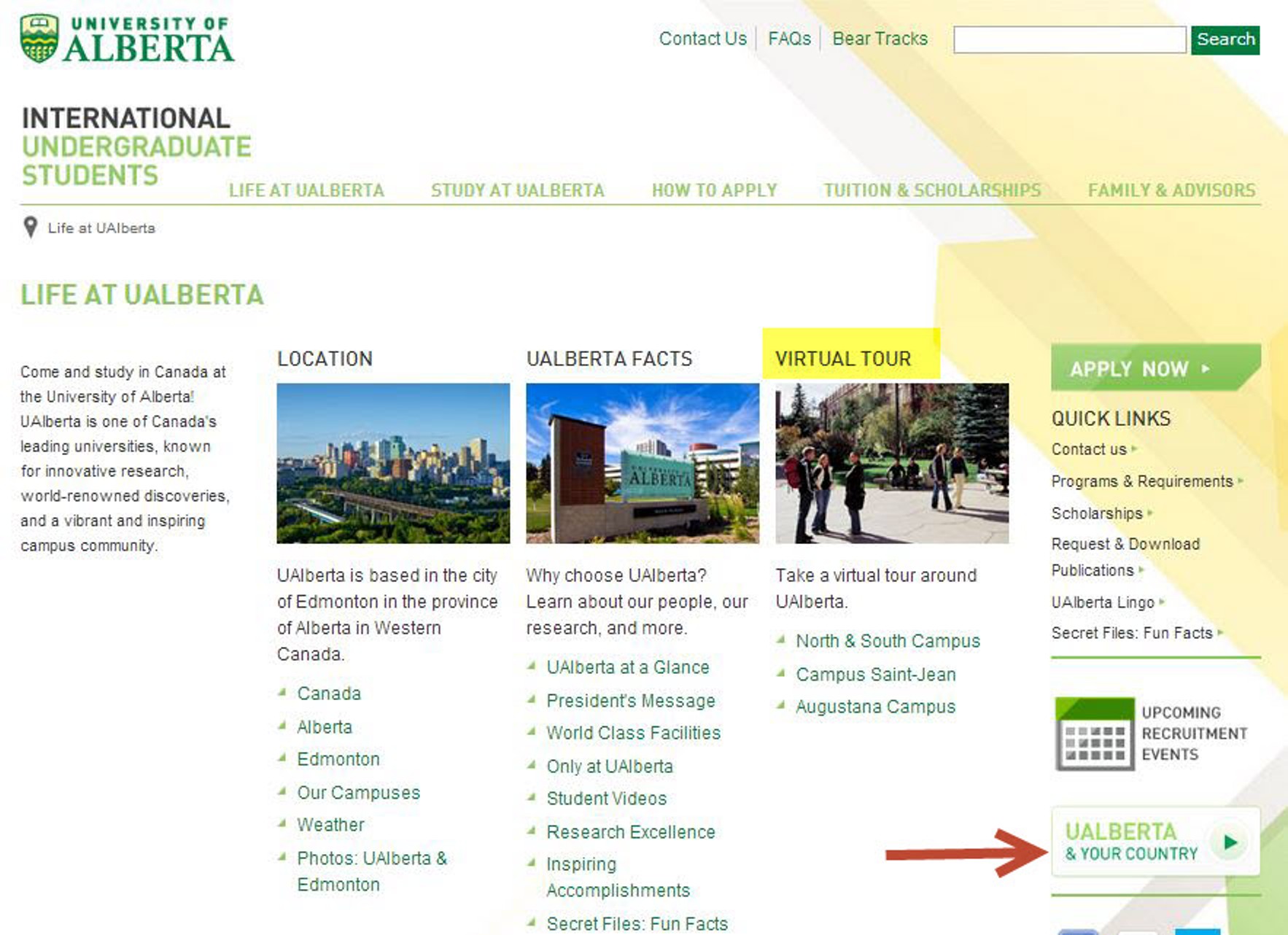Open the UAlberta Lingo quick link

1103,602
